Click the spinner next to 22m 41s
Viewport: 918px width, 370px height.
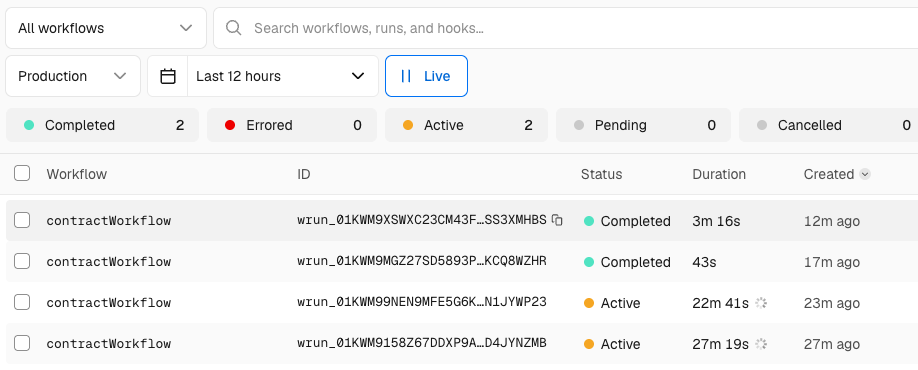pos(761,303)
